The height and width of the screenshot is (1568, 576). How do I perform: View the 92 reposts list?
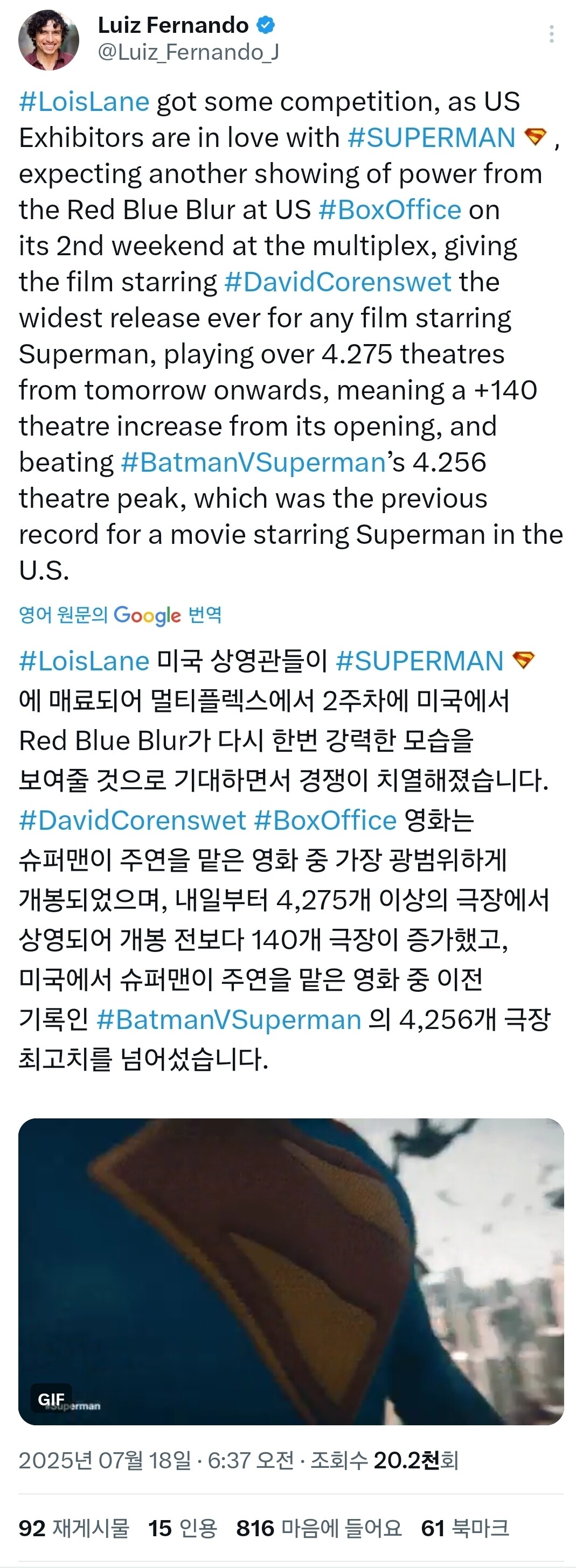[x=74, y=1529]
